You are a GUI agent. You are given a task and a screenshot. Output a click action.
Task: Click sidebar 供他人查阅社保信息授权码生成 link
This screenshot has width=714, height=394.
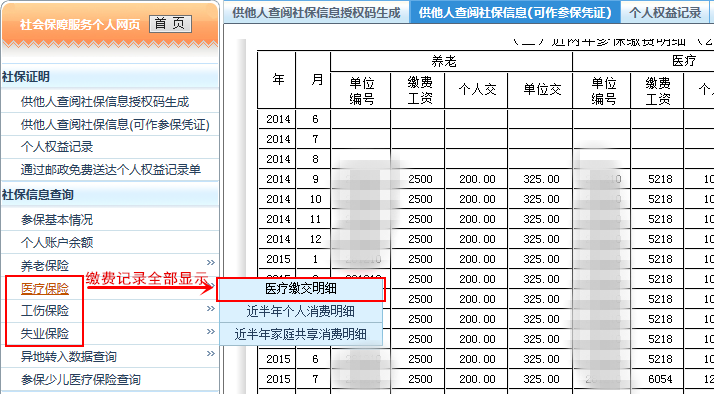(x=105, y=102)
